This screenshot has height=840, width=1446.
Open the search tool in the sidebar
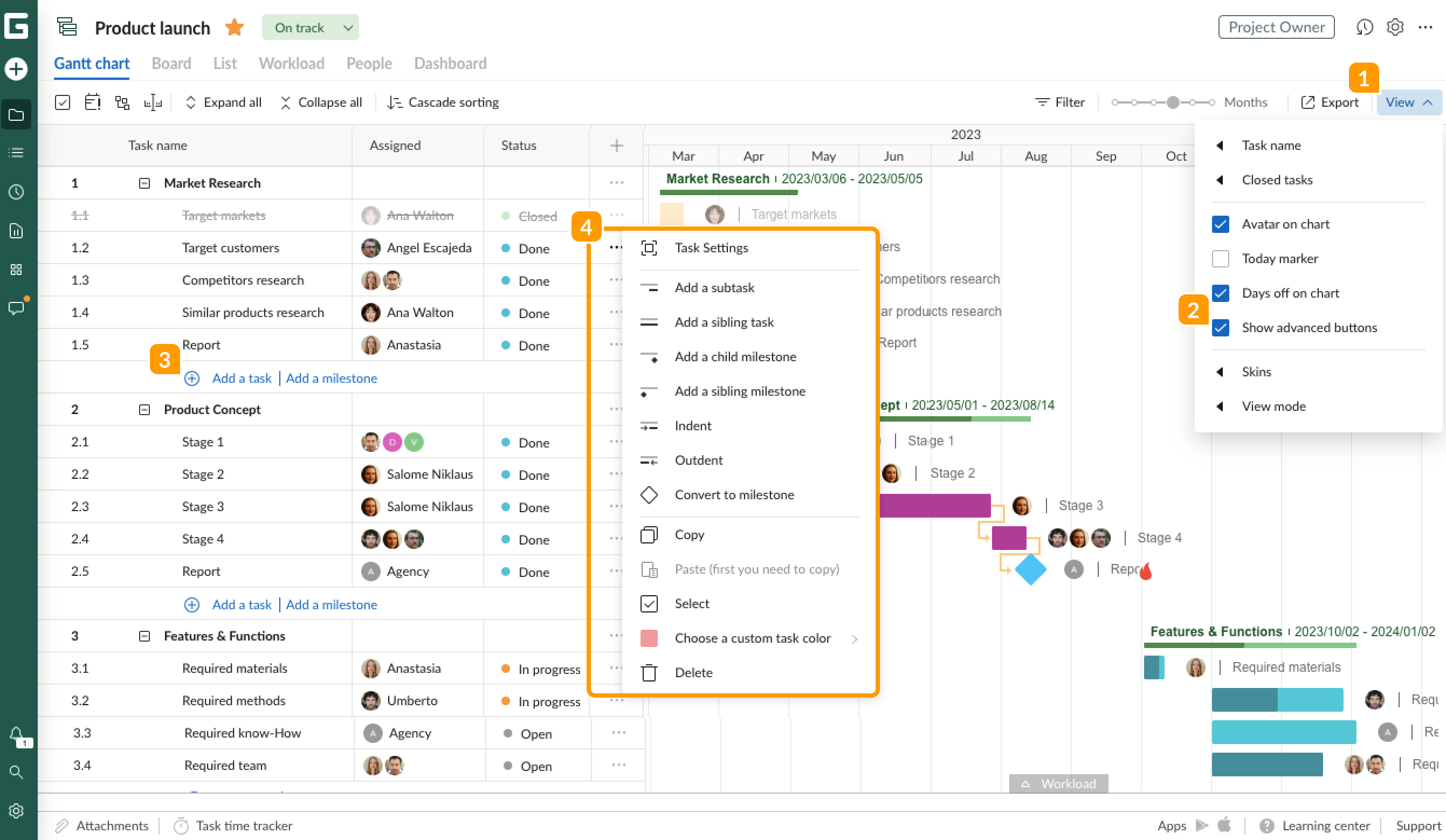(16, 772)
